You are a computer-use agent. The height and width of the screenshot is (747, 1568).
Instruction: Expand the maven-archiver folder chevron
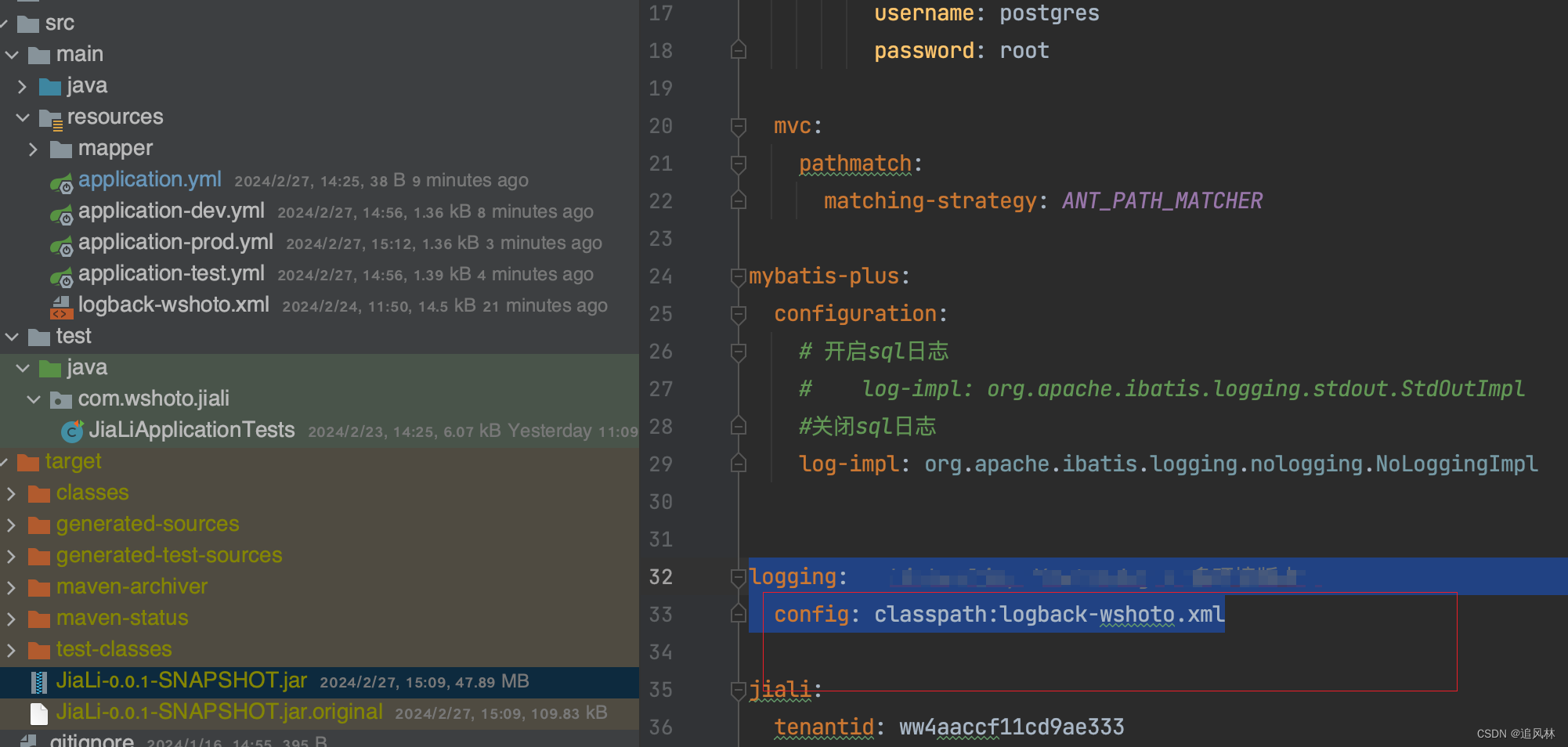tap(12, 587)
